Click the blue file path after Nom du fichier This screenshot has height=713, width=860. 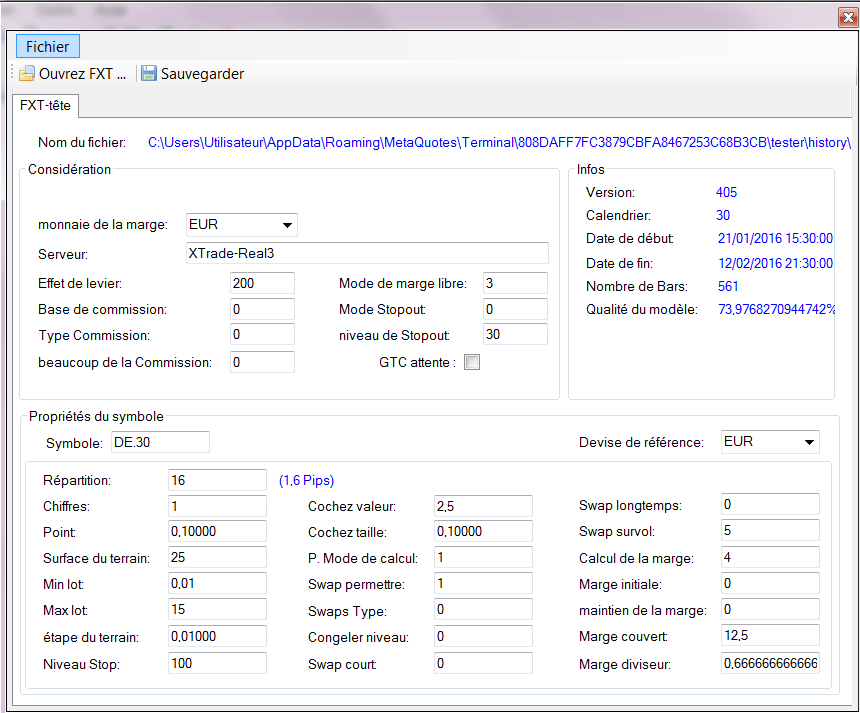click(499, 143)
